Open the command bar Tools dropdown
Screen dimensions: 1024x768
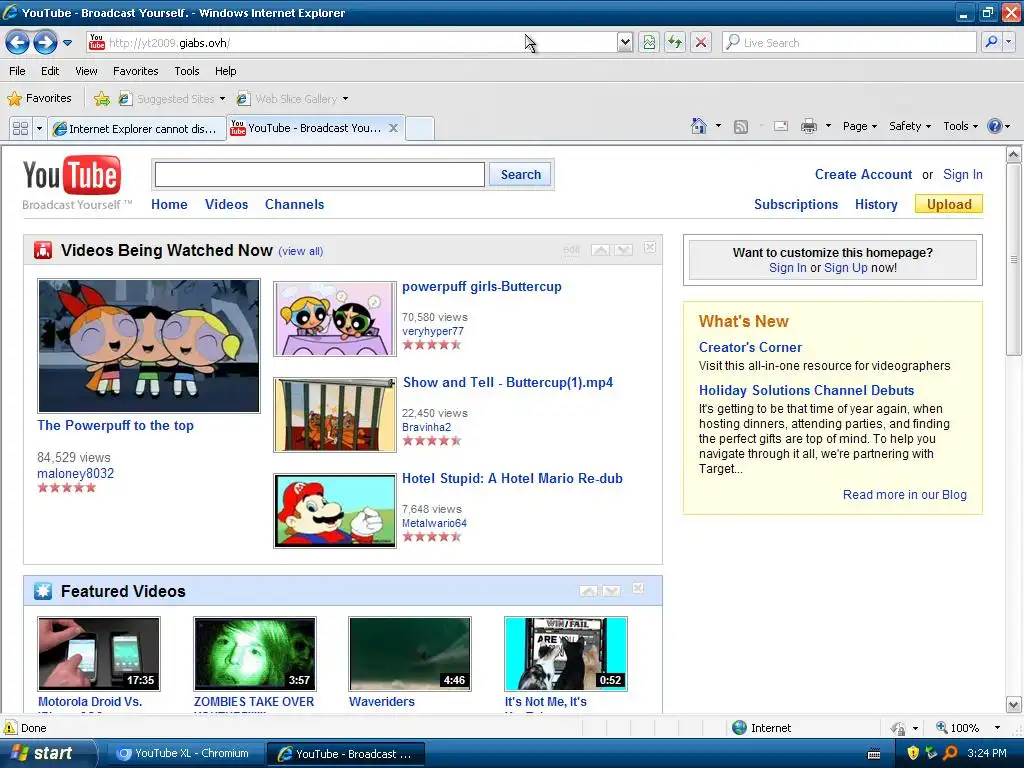(960, 126)
